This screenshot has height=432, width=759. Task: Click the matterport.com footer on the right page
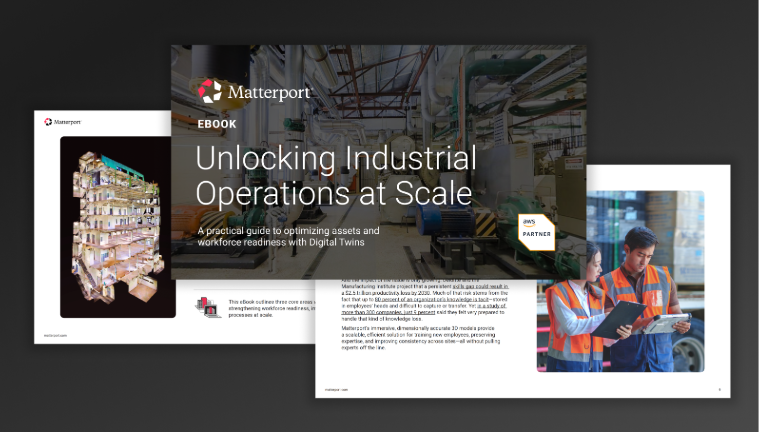click(338, 390)
